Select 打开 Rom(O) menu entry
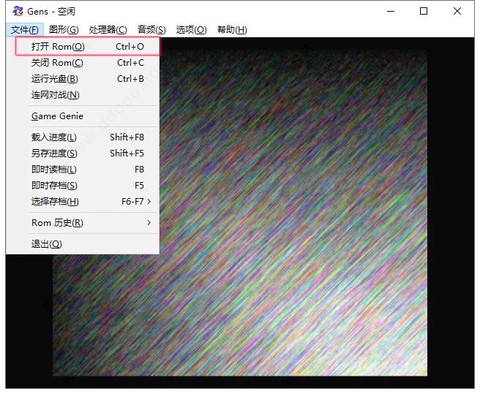Image resolution: width=480 pixels, height=394 pixels. click(x=87, y=46)
